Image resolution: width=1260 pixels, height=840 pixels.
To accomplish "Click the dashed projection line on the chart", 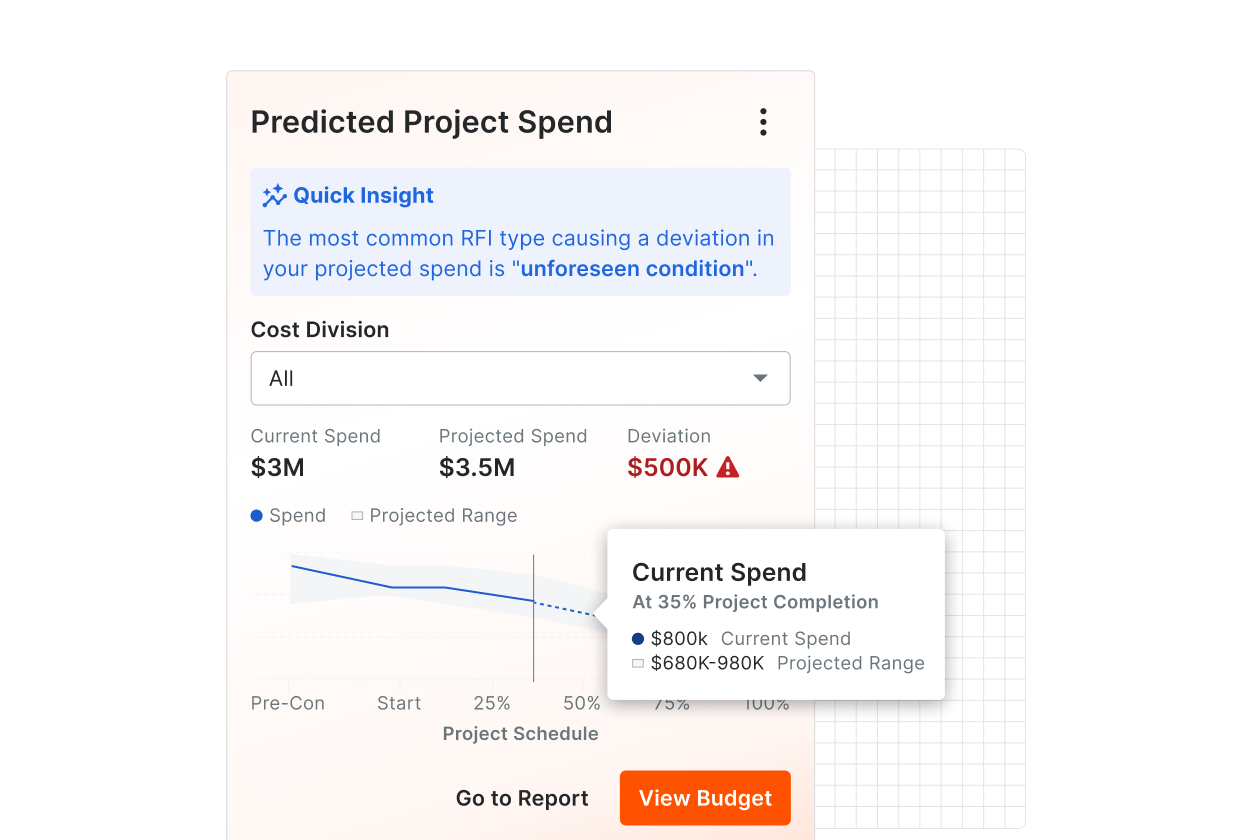I will tap(565, 610).
